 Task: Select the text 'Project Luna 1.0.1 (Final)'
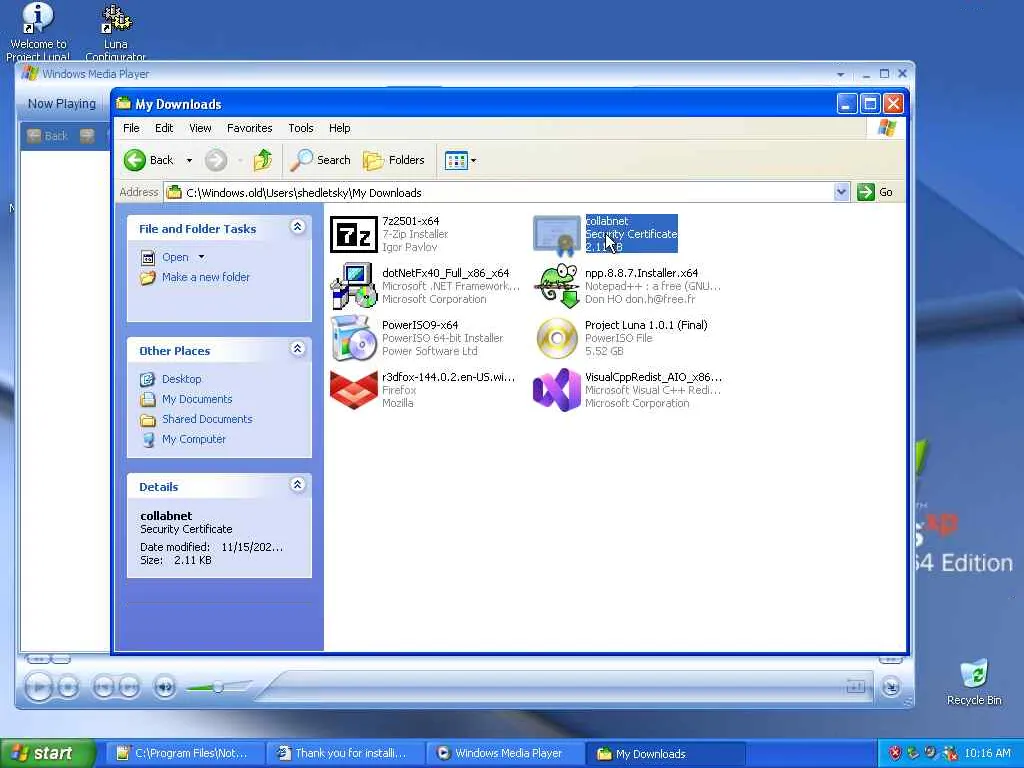(646, 325)
